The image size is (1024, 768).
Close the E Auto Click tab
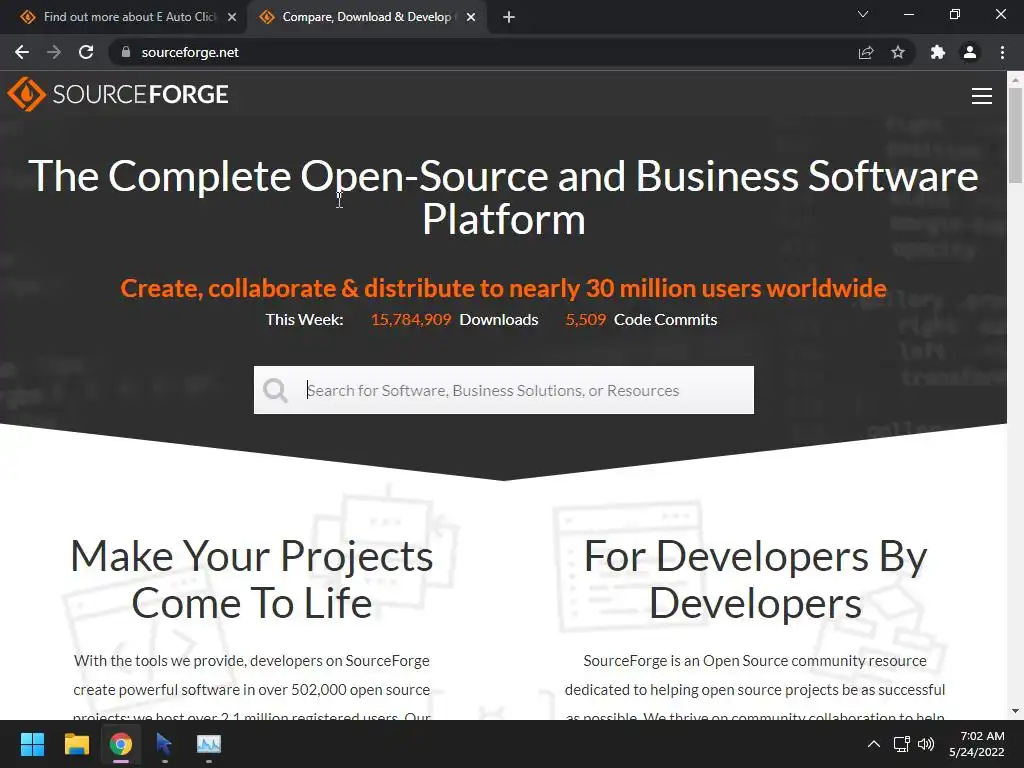click(232, 17)
